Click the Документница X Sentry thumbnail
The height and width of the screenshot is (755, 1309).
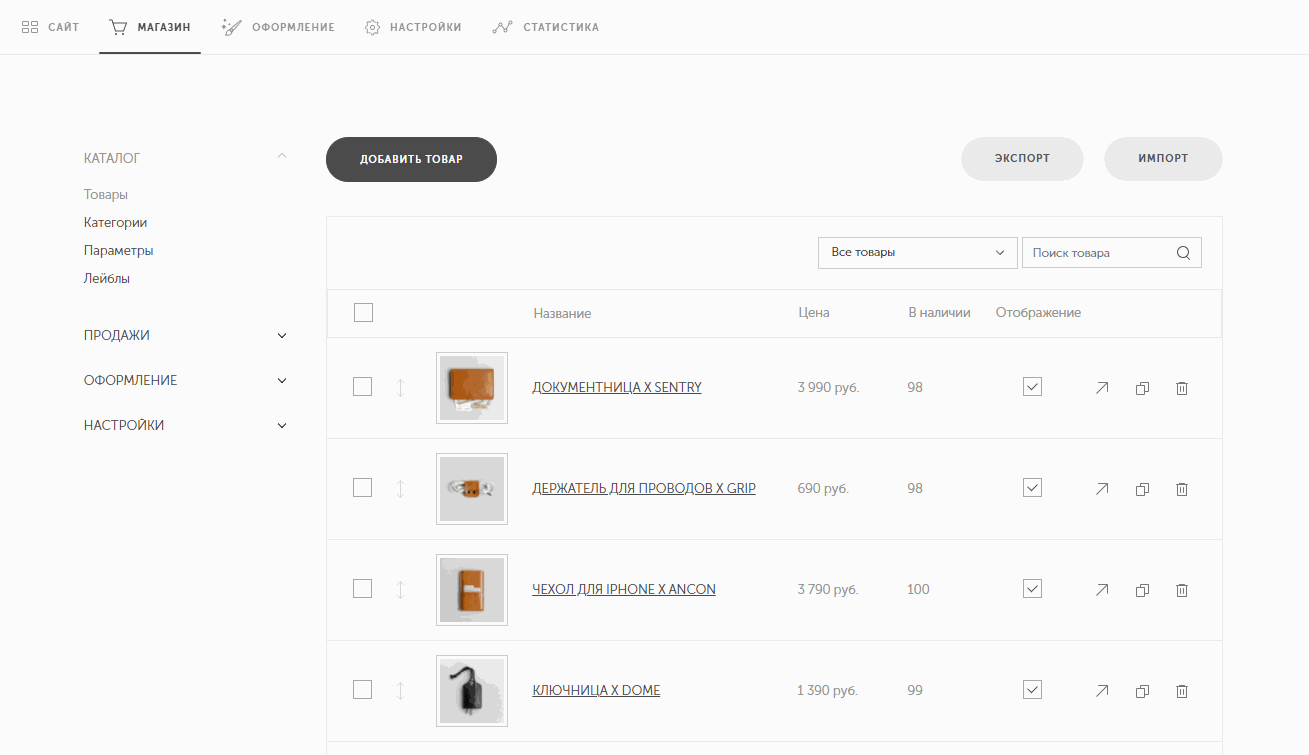tap(472, 388)
